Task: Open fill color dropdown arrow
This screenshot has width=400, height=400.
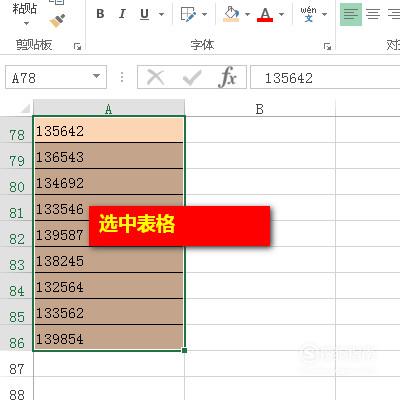Action: [x=247, y=14]
